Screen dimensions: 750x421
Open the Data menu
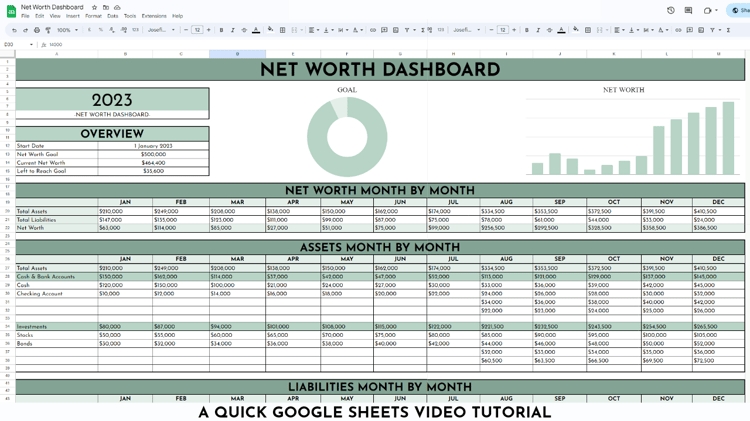[112, 16]
